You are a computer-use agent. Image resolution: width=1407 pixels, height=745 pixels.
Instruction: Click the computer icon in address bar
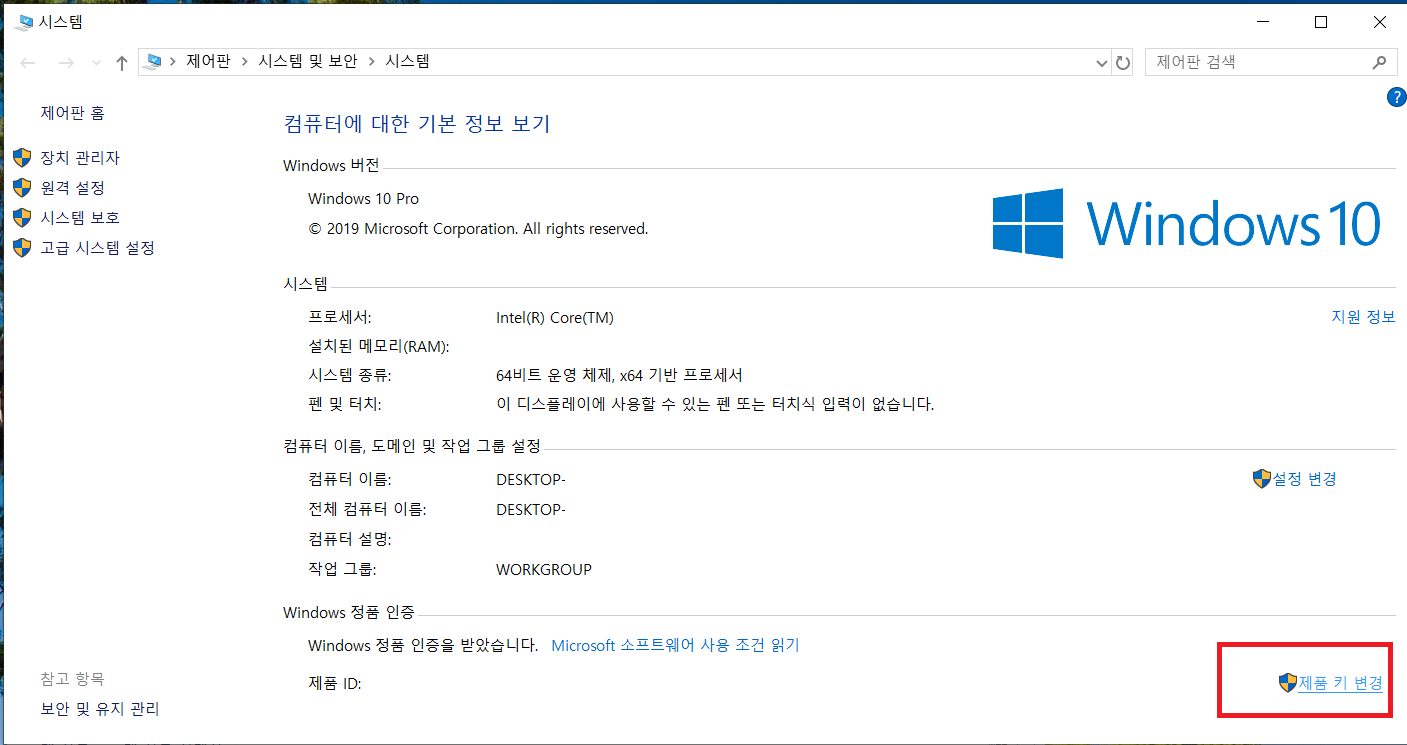[153, 62]
